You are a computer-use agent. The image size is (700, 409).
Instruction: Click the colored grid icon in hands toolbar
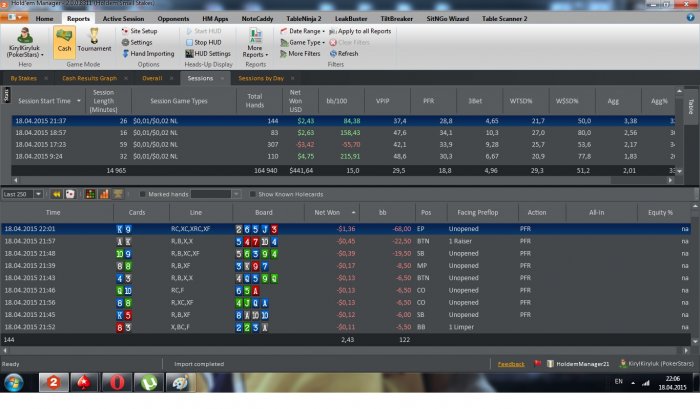(x=90, y=194)
